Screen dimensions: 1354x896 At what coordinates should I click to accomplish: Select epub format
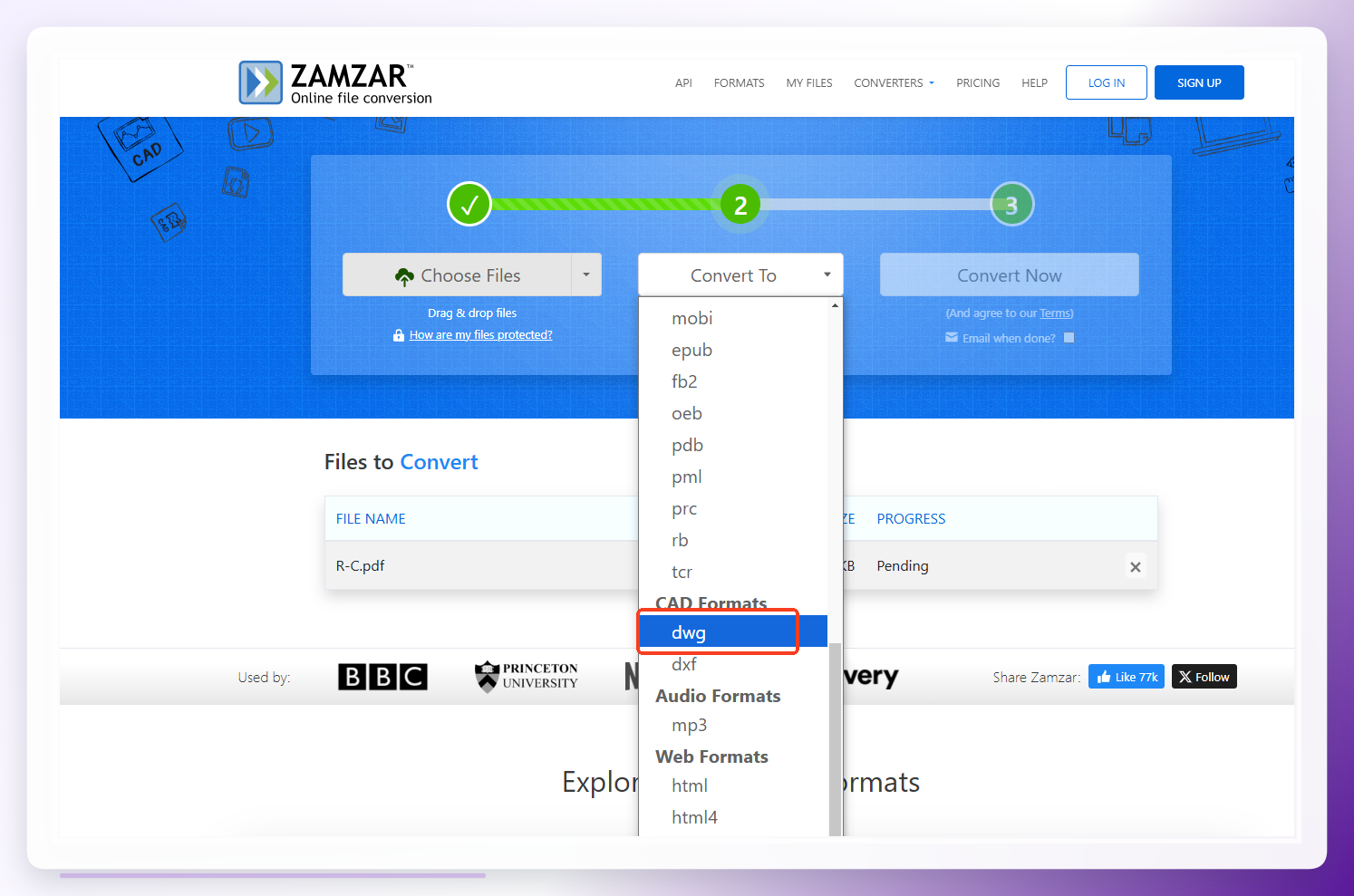point(733,350)
